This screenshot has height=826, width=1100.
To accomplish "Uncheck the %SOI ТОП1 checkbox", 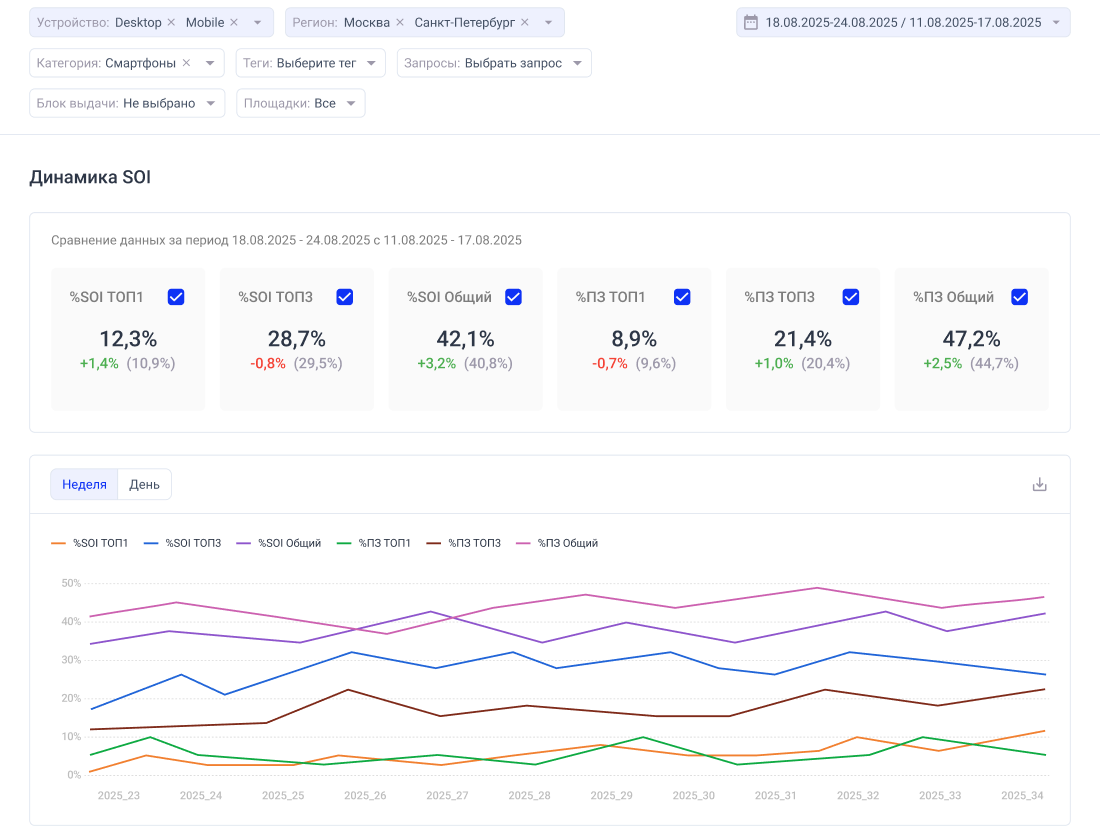I will [x=176, y=297].
